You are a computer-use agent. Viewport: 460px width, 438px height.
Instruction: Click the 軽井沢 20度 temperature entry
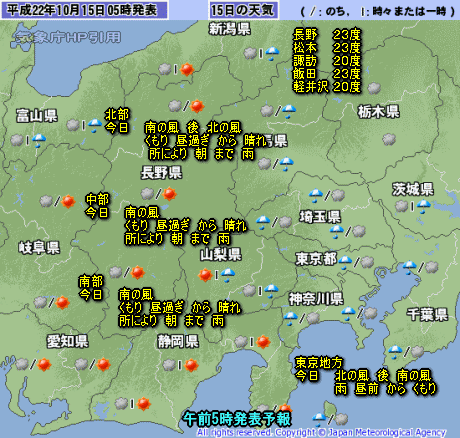click(327, 87)
